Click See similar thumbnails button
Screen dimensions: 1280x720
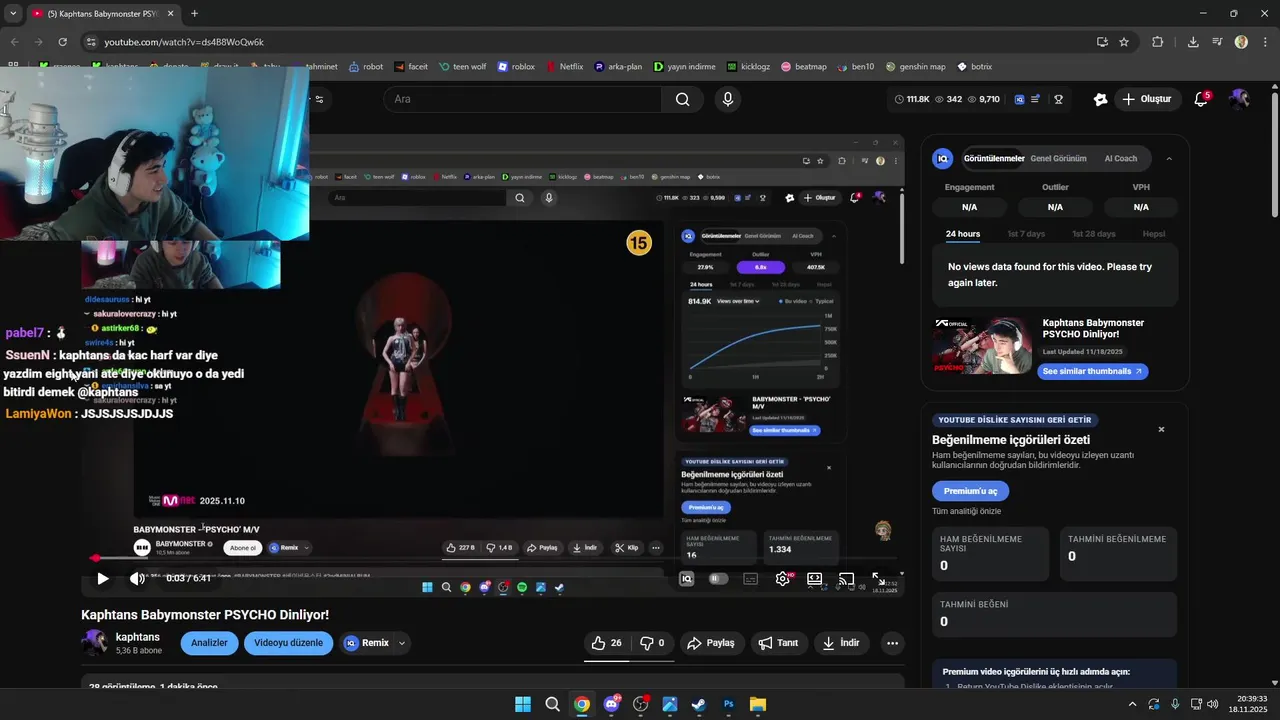pos(1092,371)
